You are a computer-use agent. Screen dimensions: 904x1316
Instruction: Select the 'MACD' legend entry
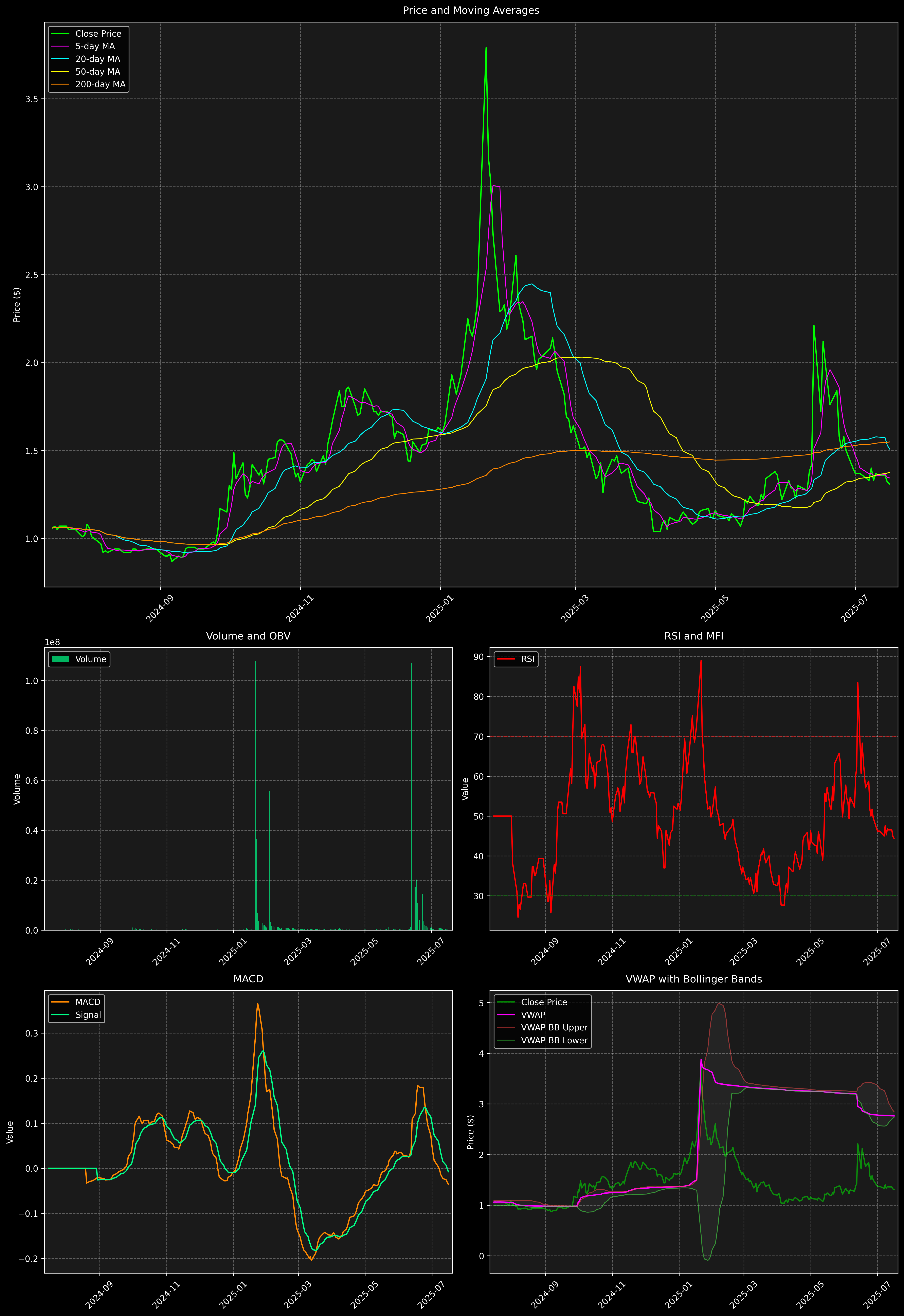88,1002
